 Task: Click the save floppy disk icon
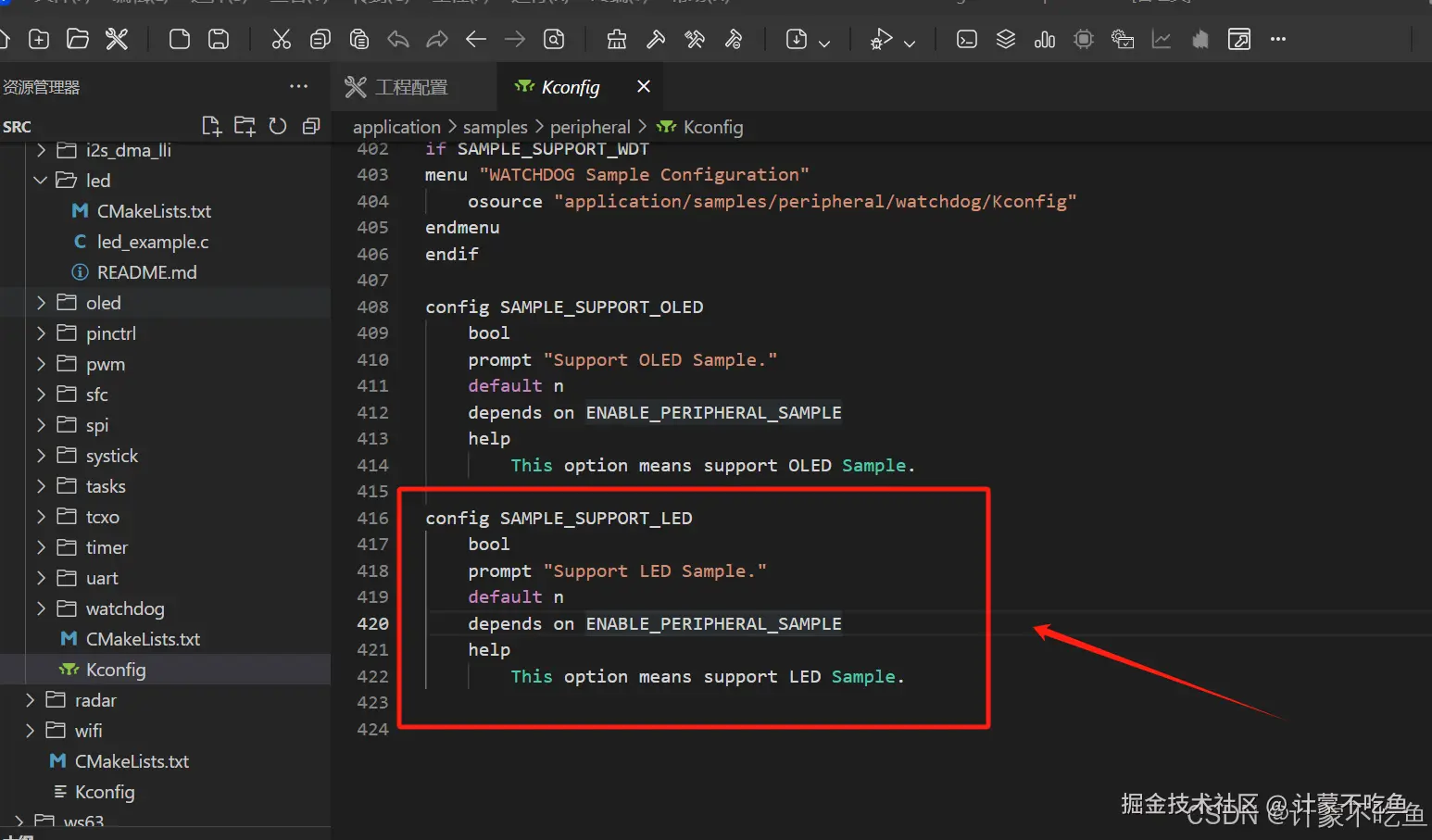click(x=219, y=39)
